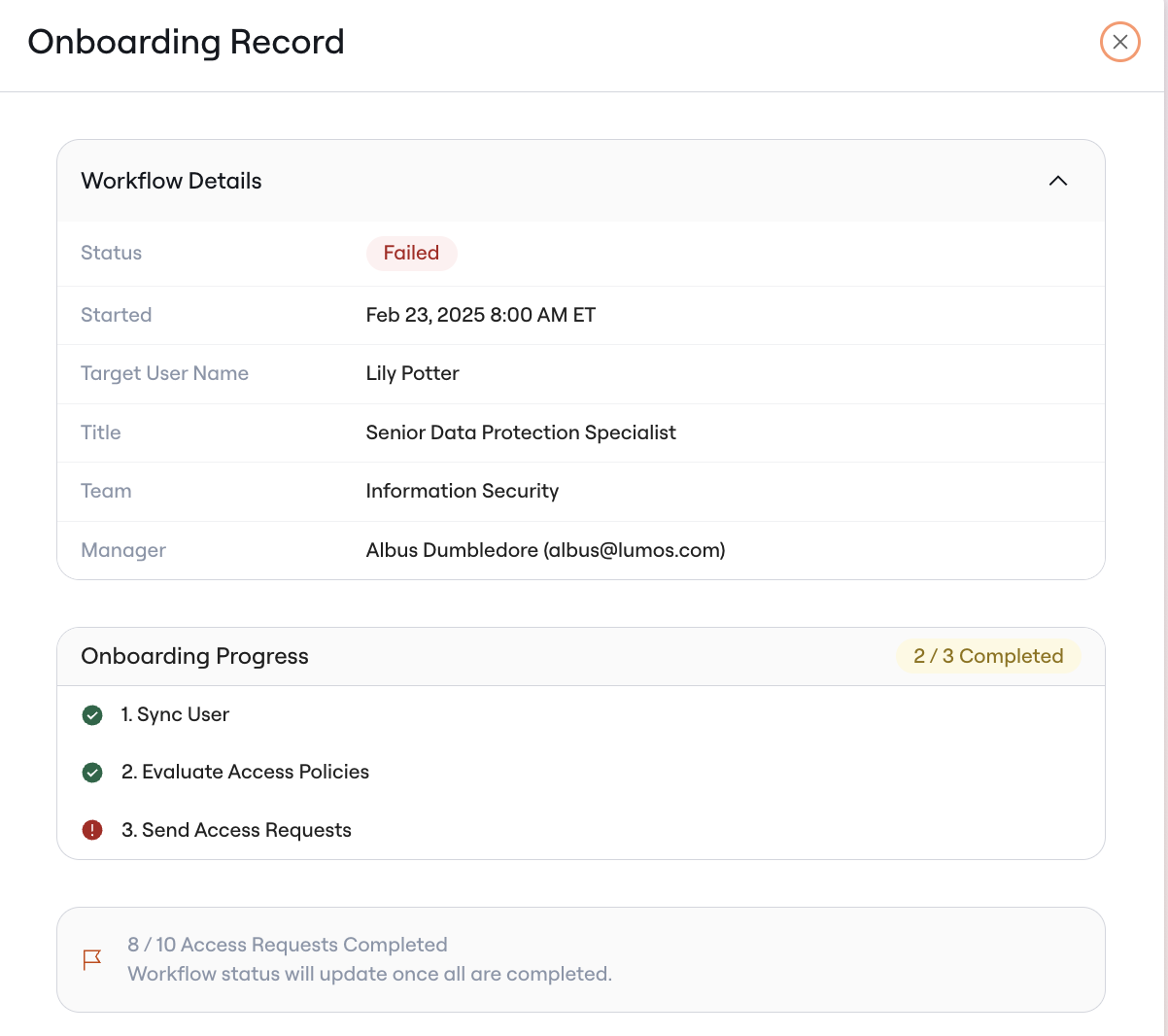The height and width of the screenshot is (1036, 1168).
Task: Click the Started field label
Action: pyautogui.click(x=116, y=315)
